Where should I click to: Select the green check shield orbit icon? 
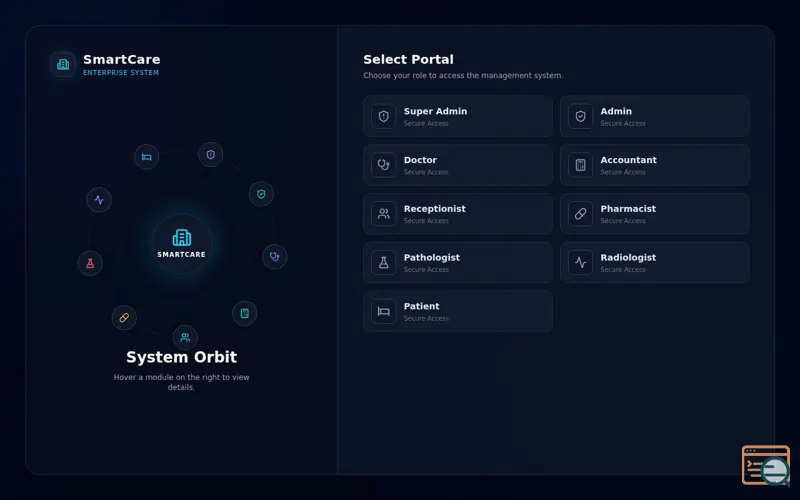tap(261, 194)
